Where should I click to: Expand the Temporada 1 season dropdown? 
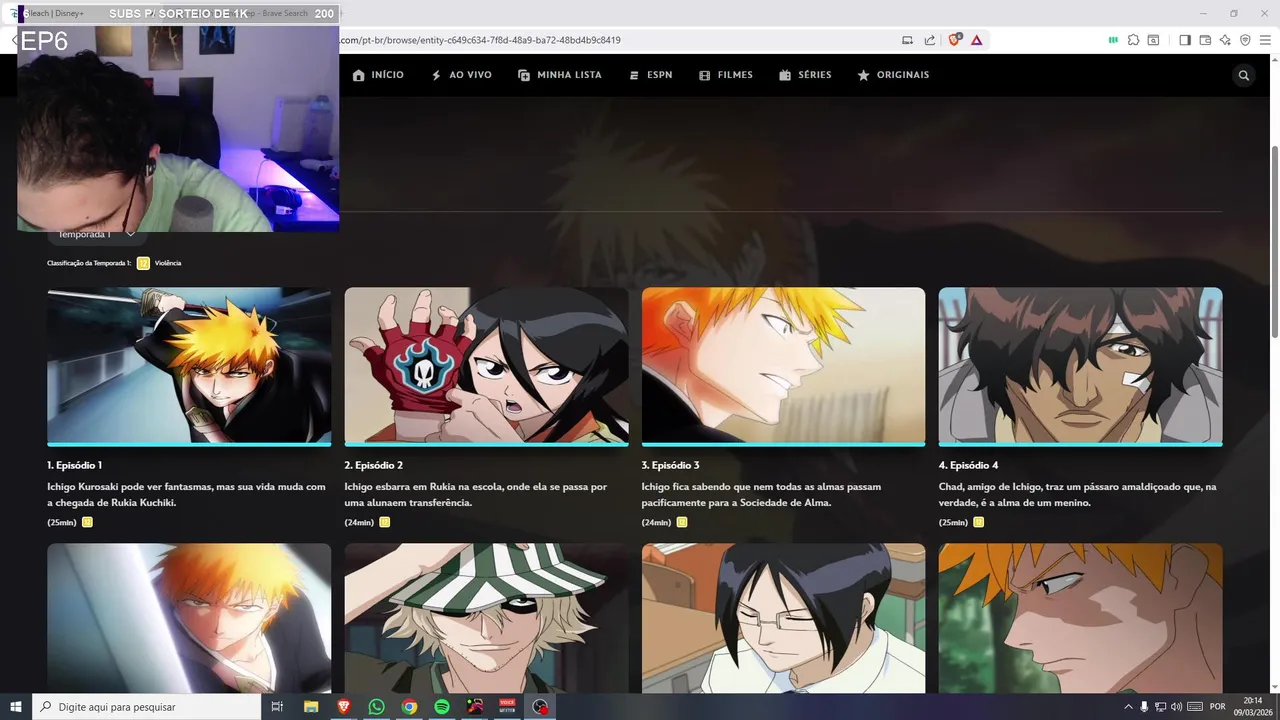tap(97, 235)
